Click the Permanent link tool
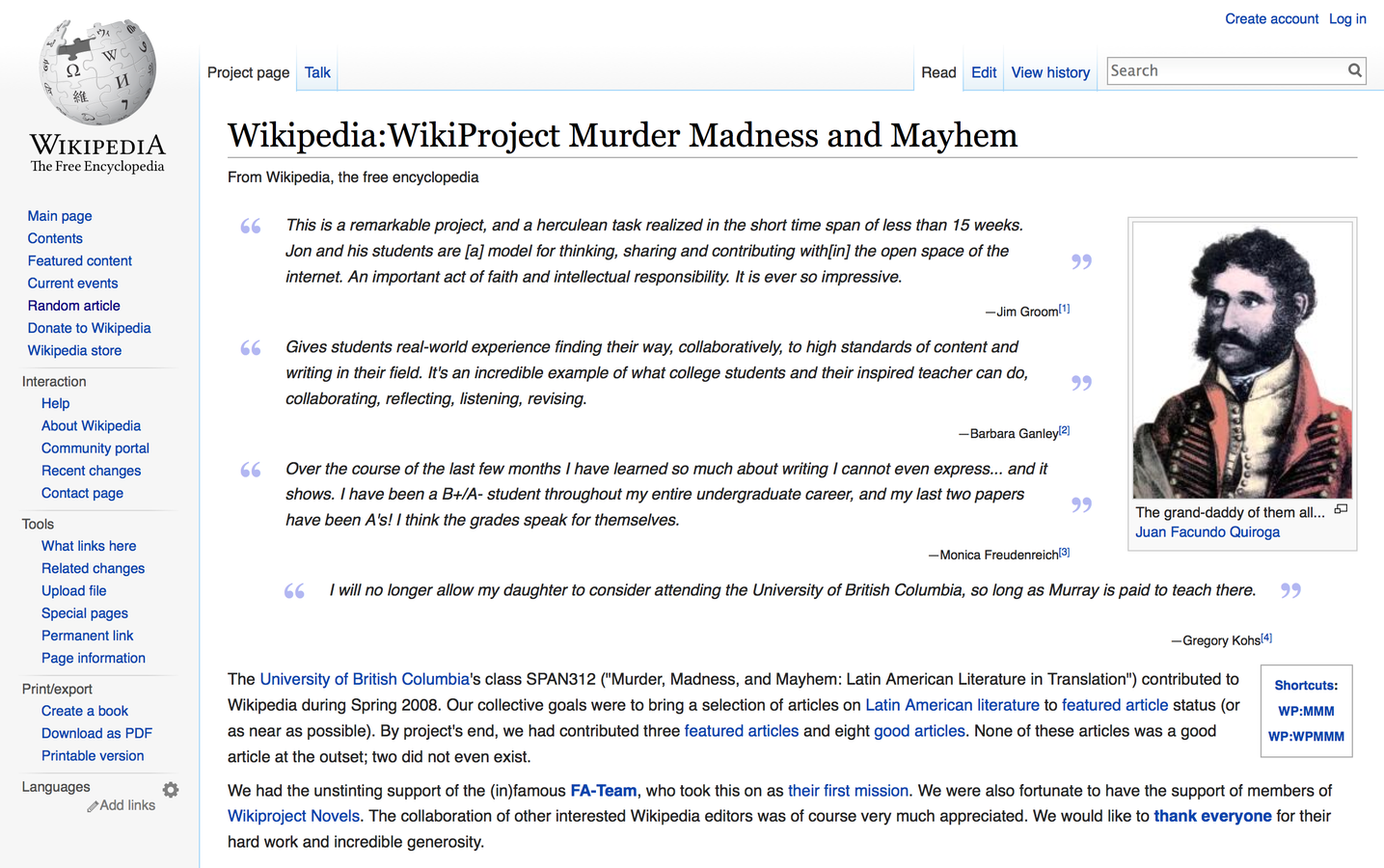Viewport: 1384px width, 868px height. pyautogui.click(x=88, y=636)
